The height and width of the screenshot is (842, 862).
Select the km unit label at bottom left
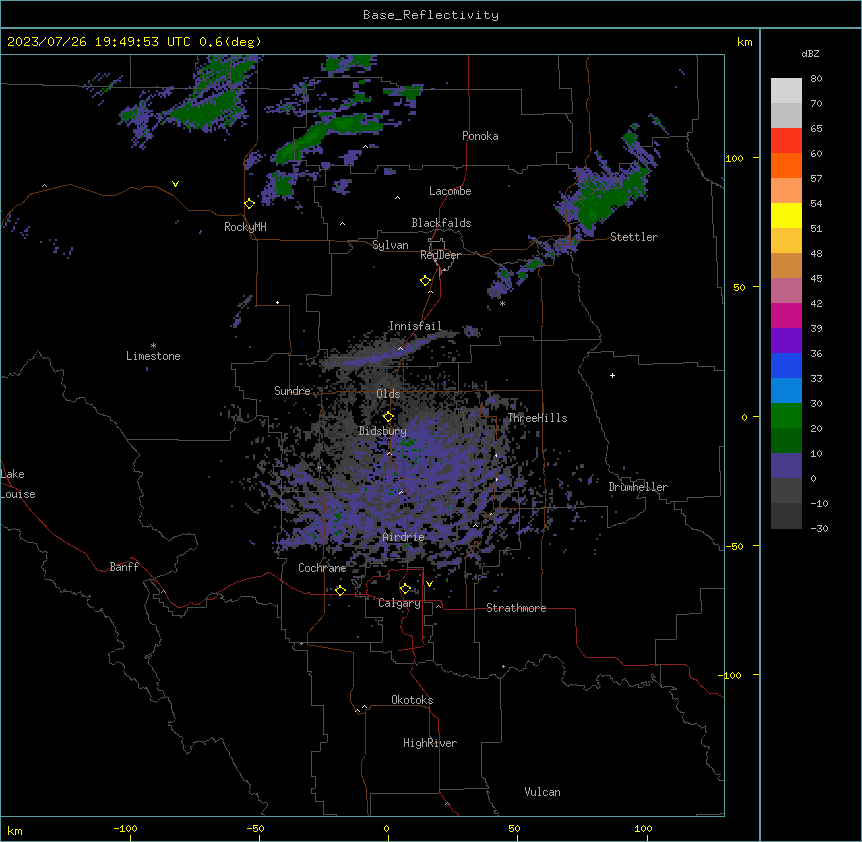pyautogui.click(x=14, y=830)
